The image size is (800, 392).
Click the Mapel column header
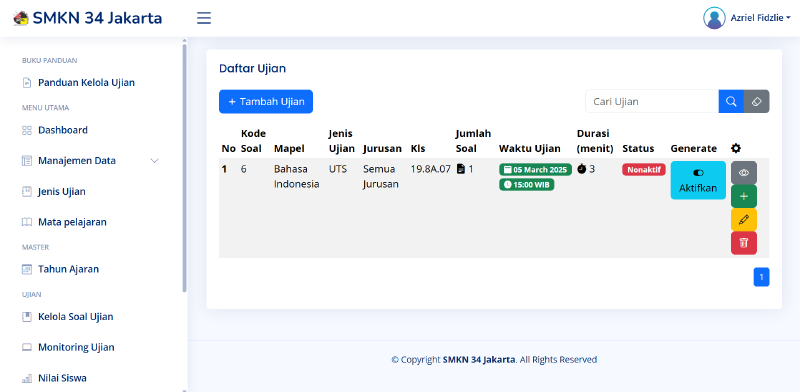[x=289, y=149]
